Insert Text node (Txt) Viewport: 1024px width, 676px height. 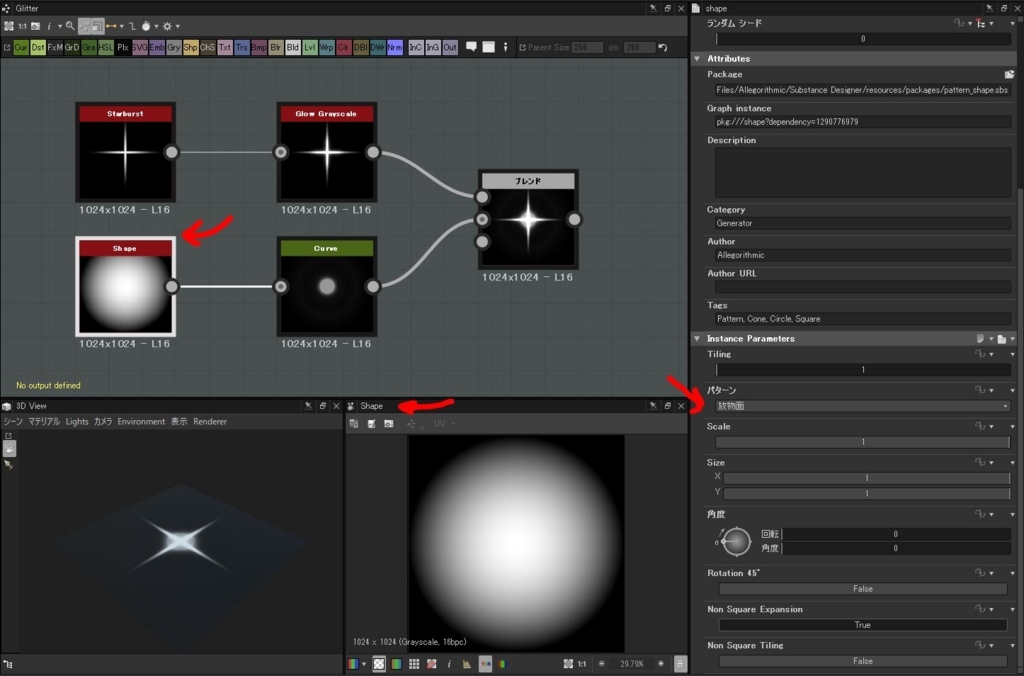(x=225, y=48)
